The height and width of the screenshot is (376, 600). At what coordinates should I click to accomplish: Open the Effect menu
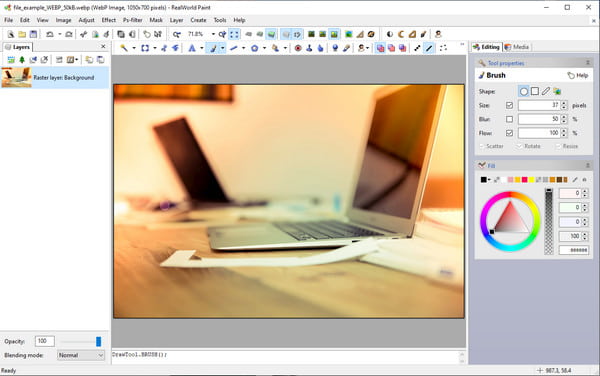[109, 20]
